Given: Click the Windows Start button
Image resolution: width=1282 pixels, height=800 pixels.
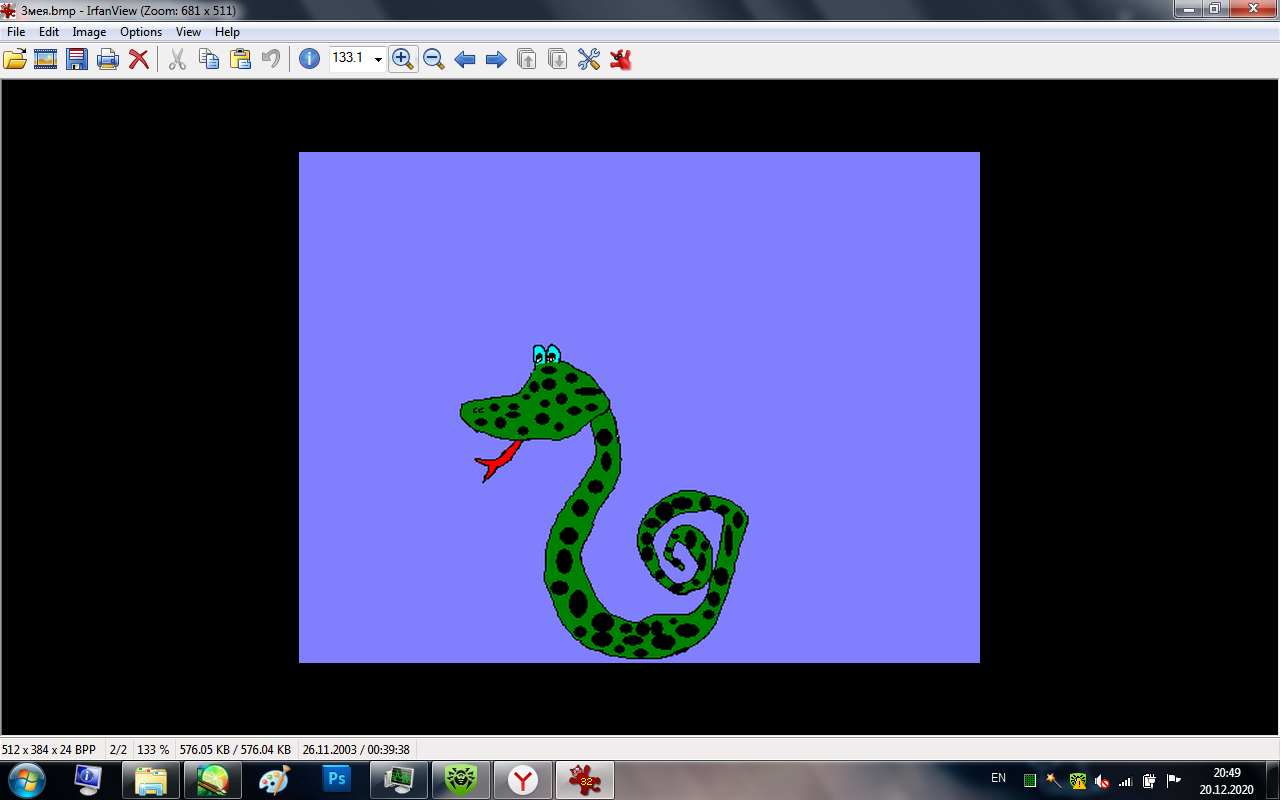Looking at the screenshot, I should (x=26, y=780).
